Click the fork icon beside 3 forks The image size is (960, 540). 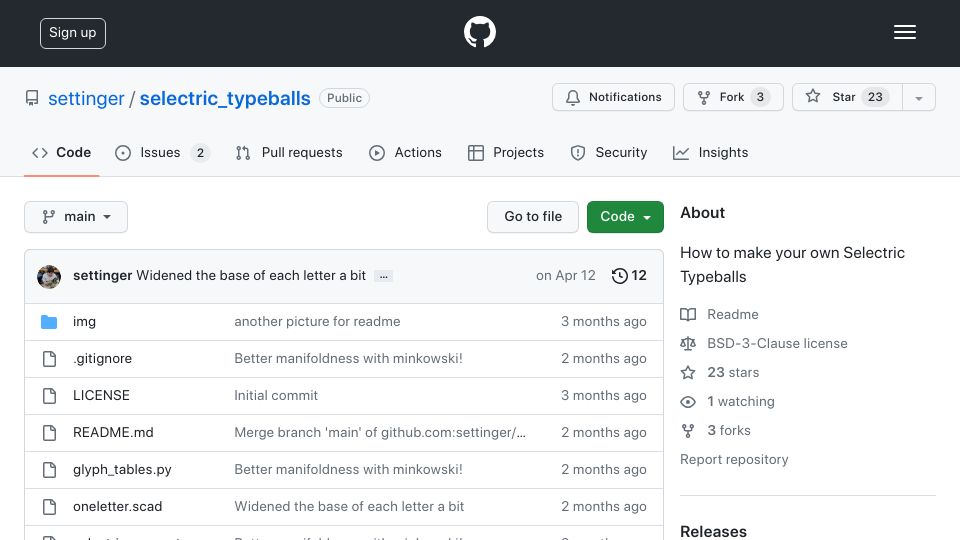(x=688, y=430)
